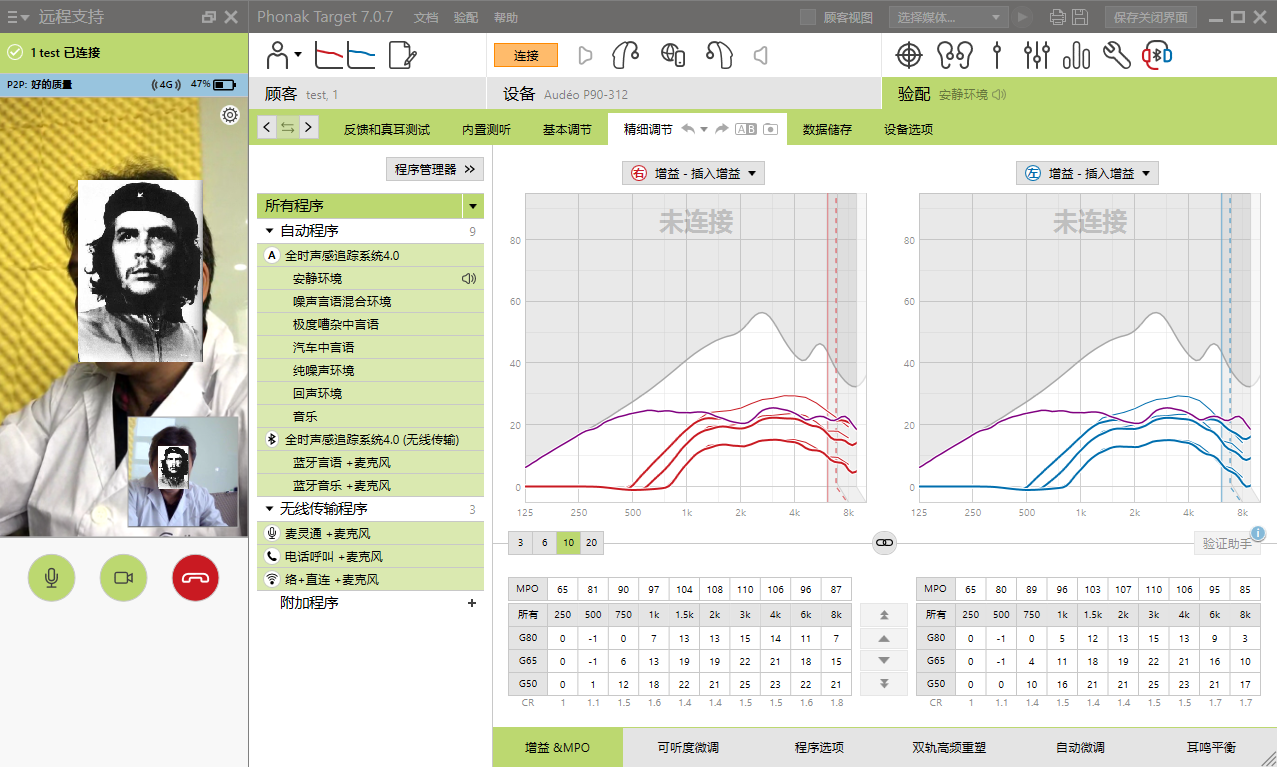Open the client notes pencil icon
The width and height of the screenshot is (1277, 767).
point(402,55)
